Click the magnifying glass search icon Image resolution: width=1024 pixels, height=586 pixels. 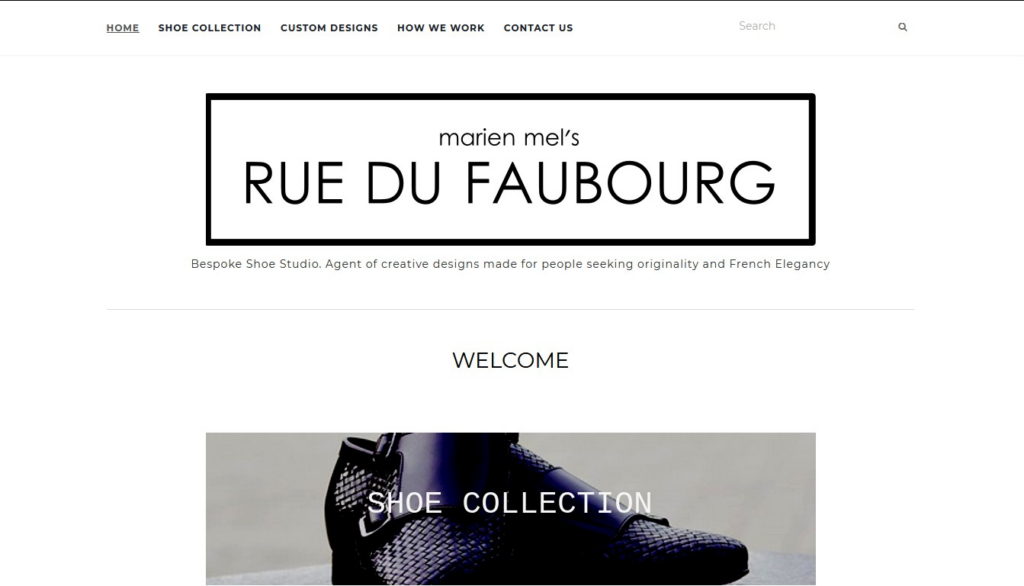click(902, 27)
